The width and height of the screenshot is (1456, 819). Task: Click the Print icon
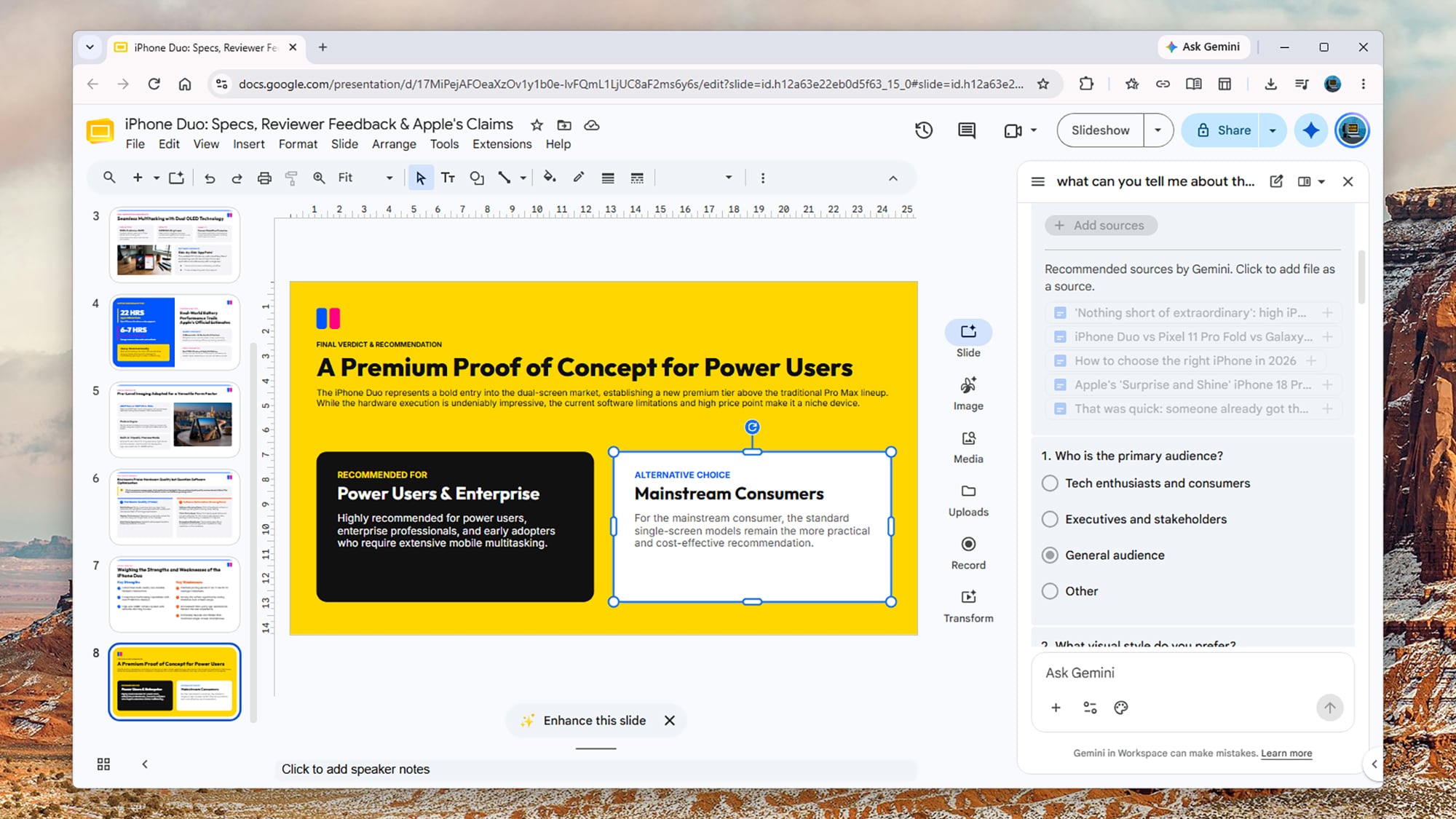coord(264,178)
